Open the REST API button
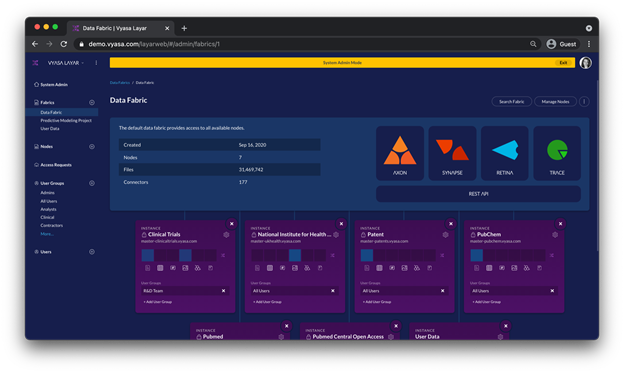 478,194
